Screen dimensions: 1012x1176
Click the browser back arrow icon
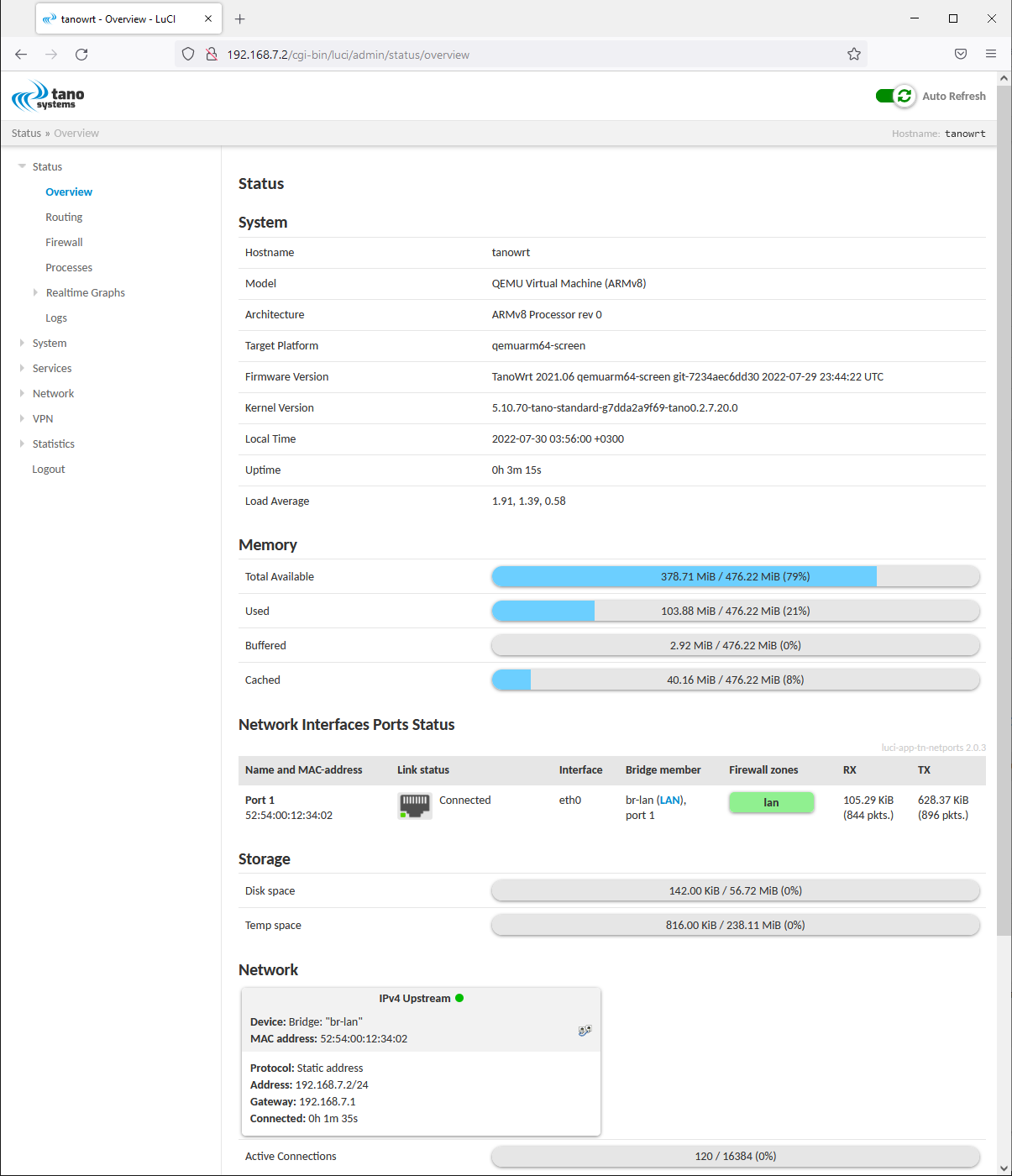pyautogui.click(x=20, y=54)
